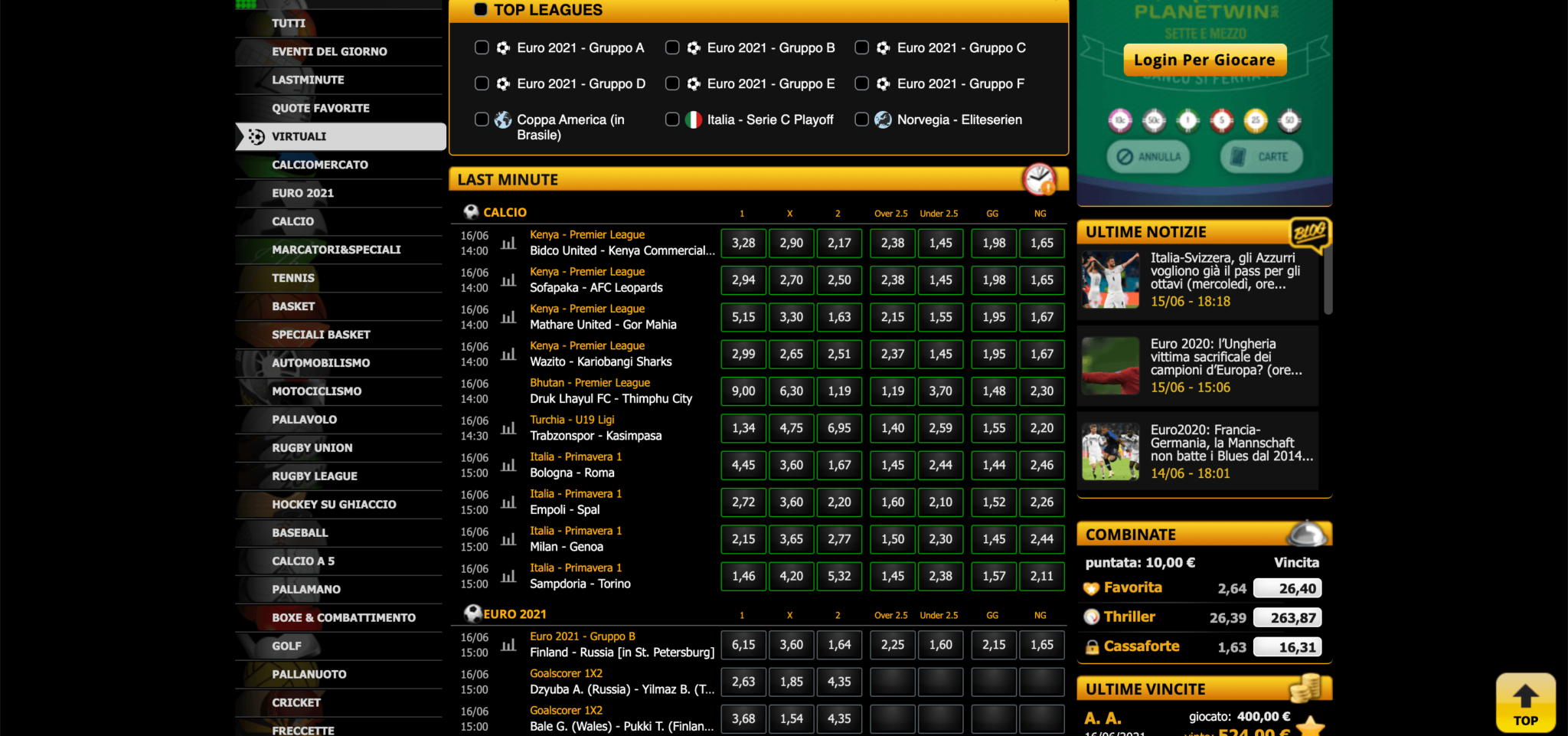Enable the Coppa America (in Brasile) checkbox
The height and width of the screenshot is (736, 1568).
pos(482,119)
